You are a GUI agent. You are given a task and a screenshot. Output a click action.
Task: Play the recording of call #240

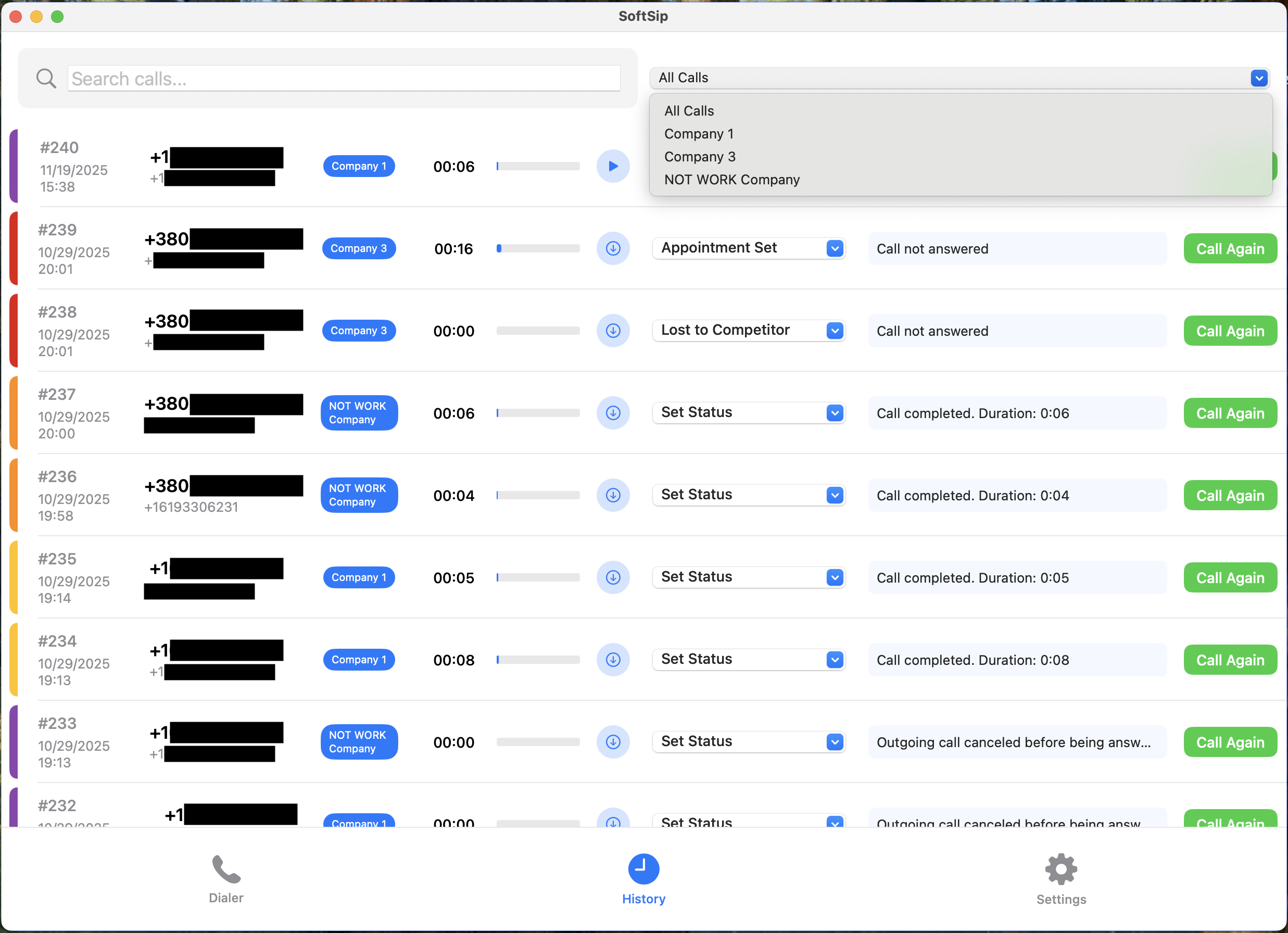click(x=613, y=166)
